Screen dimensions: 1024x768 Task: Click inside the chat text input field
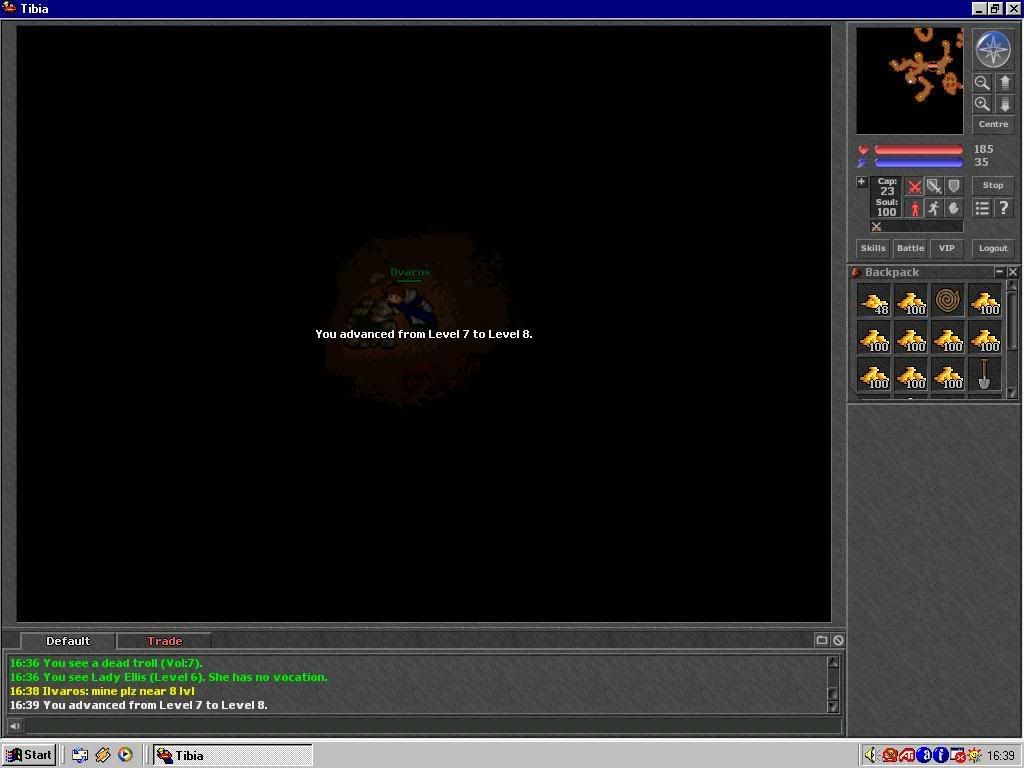click(432, 726)
